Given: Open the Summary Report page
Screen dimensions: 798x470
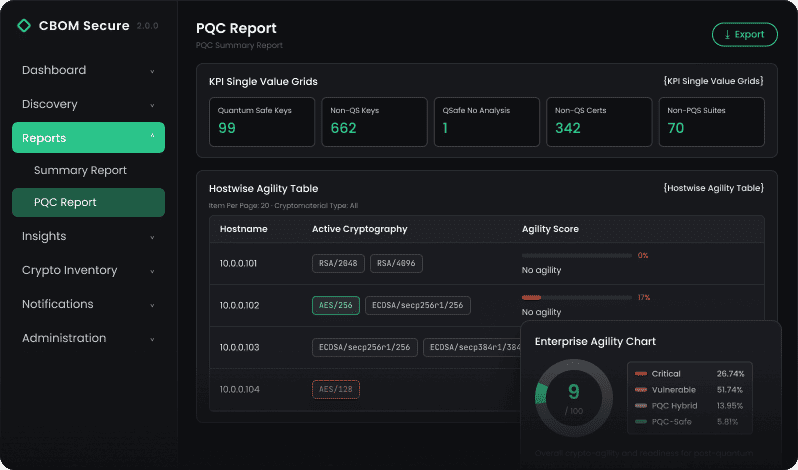Looking at the screenshot, I should [80, 170].
